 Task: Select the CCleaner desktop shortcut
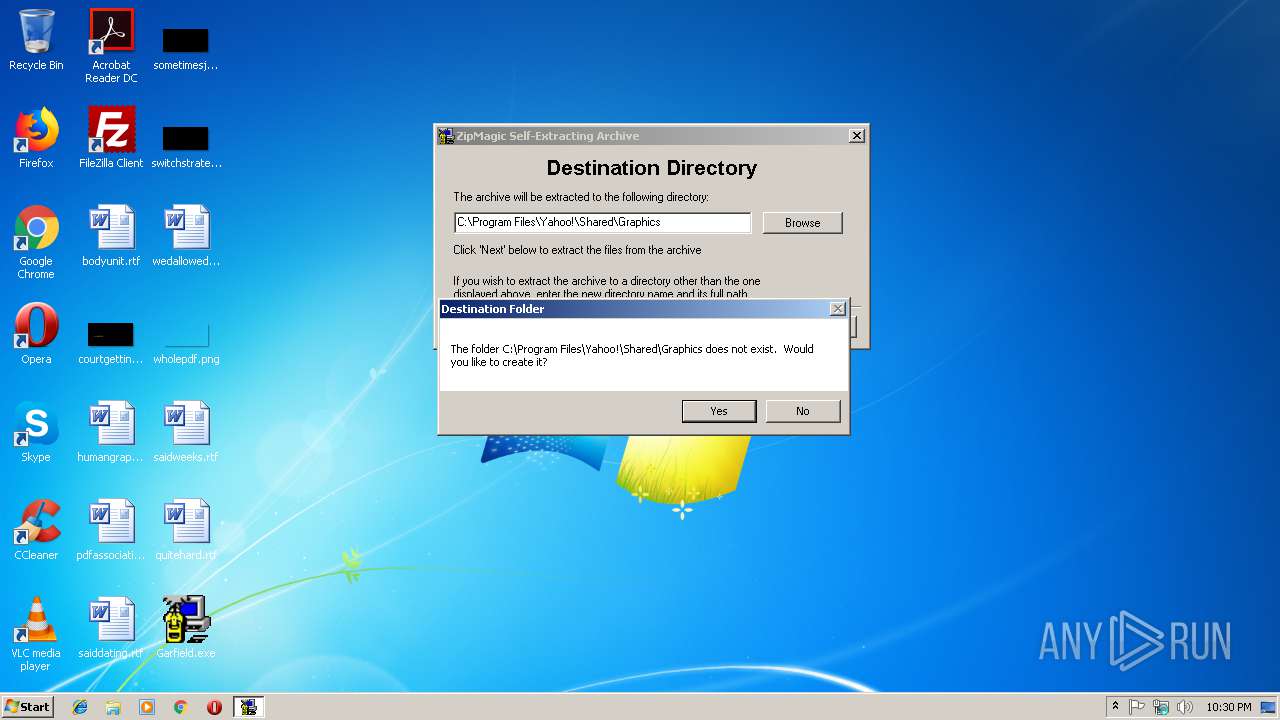pos(36,530)
